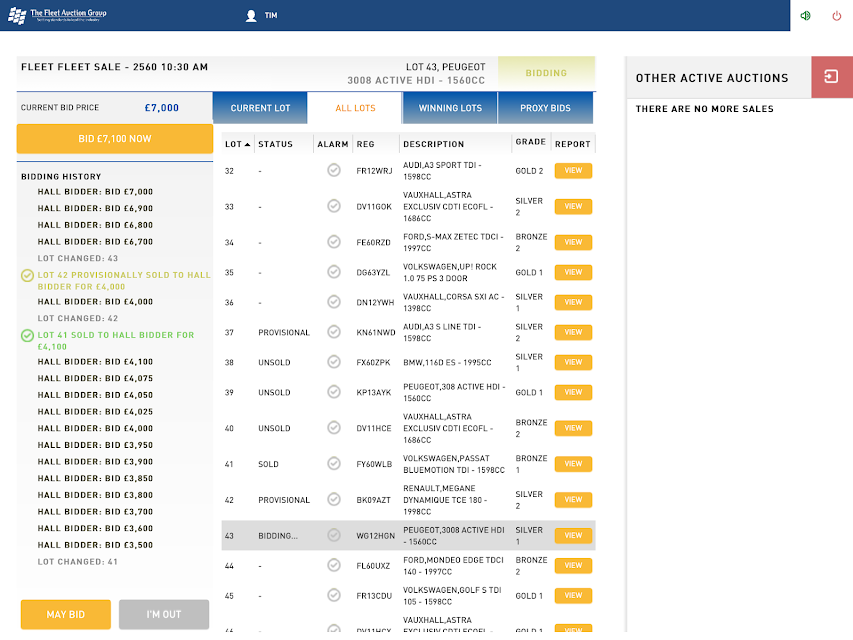Open the Proxy Bids tab
The image size is (853, 640).
coord(545,108)
